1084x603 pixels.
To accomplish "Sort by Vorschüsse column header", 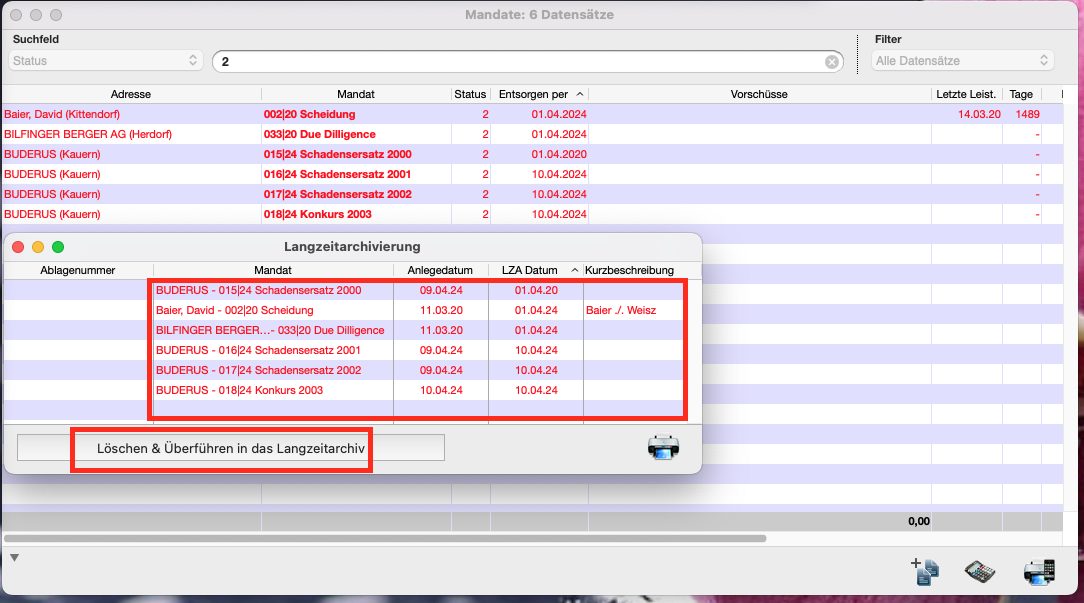I will [759, 94].
